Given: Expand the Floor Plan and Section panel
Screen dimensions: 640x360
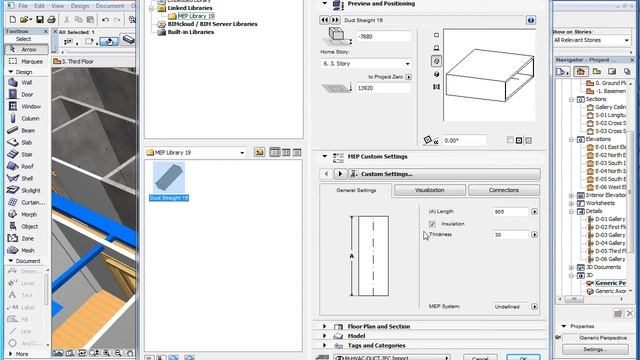Looking at the screenshot, I should click(x=325, y=326).
